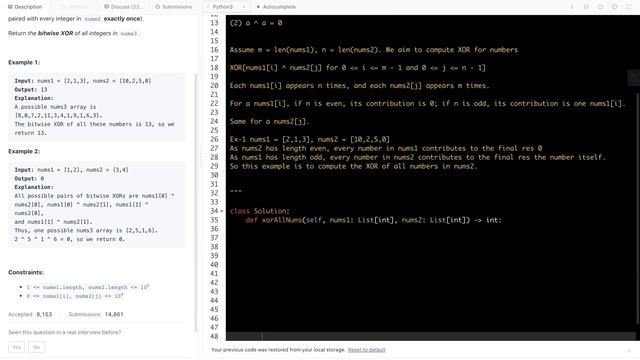Toggle the Autocomplete option
The width and height of the screenshot is (640, 360).
276,7
